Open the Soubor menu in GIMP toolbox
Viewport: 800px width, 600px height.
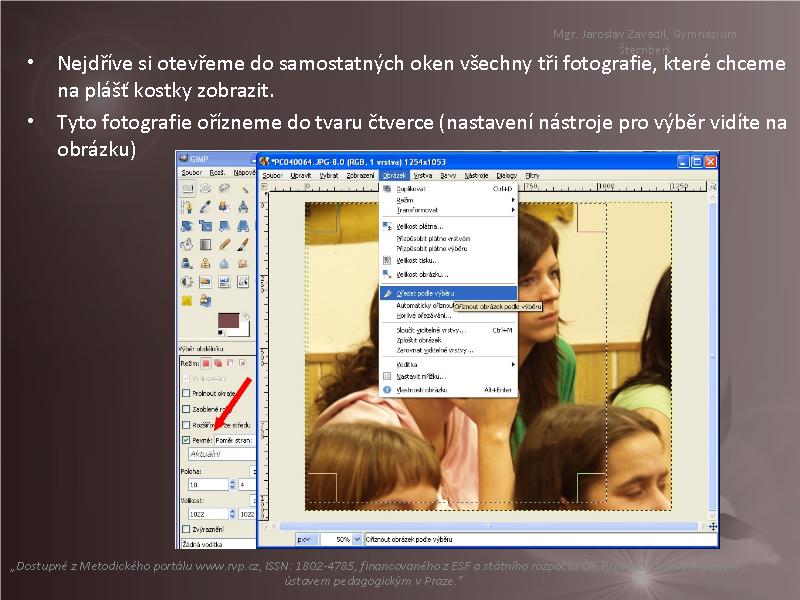click(192, 172)
